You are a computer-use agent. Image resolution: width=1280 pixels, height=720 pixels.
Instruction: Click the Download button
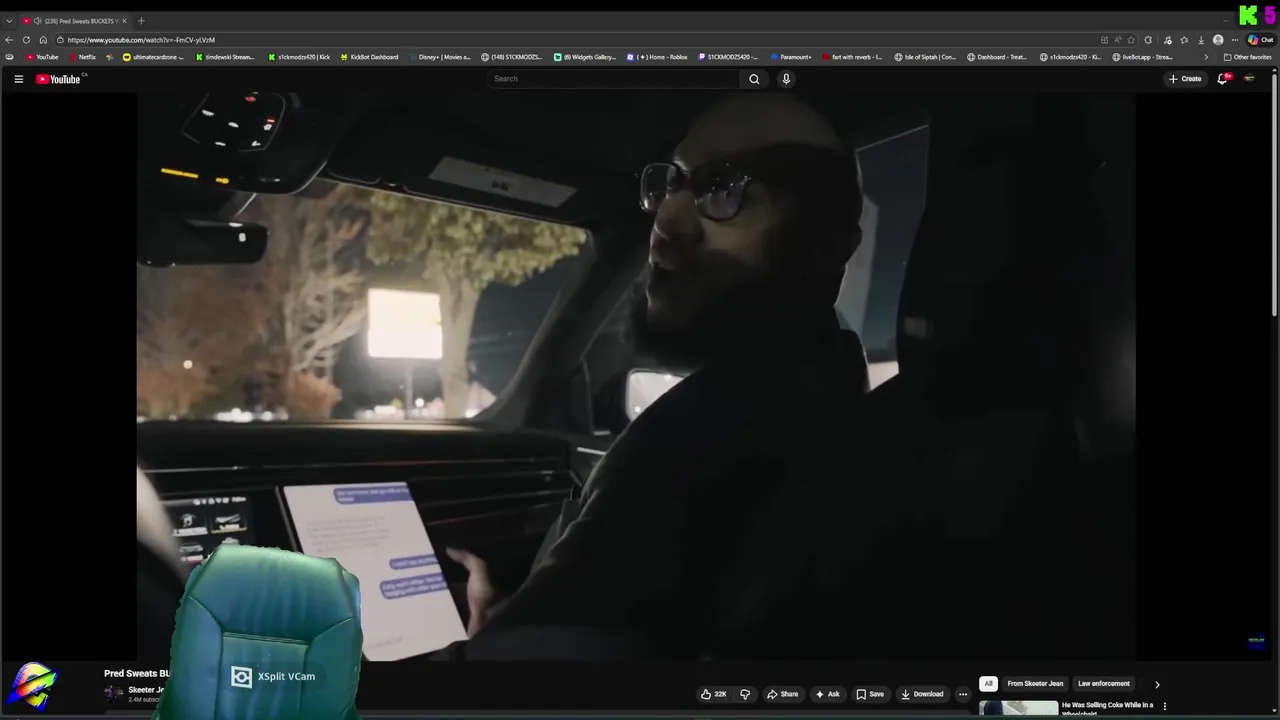922,694
